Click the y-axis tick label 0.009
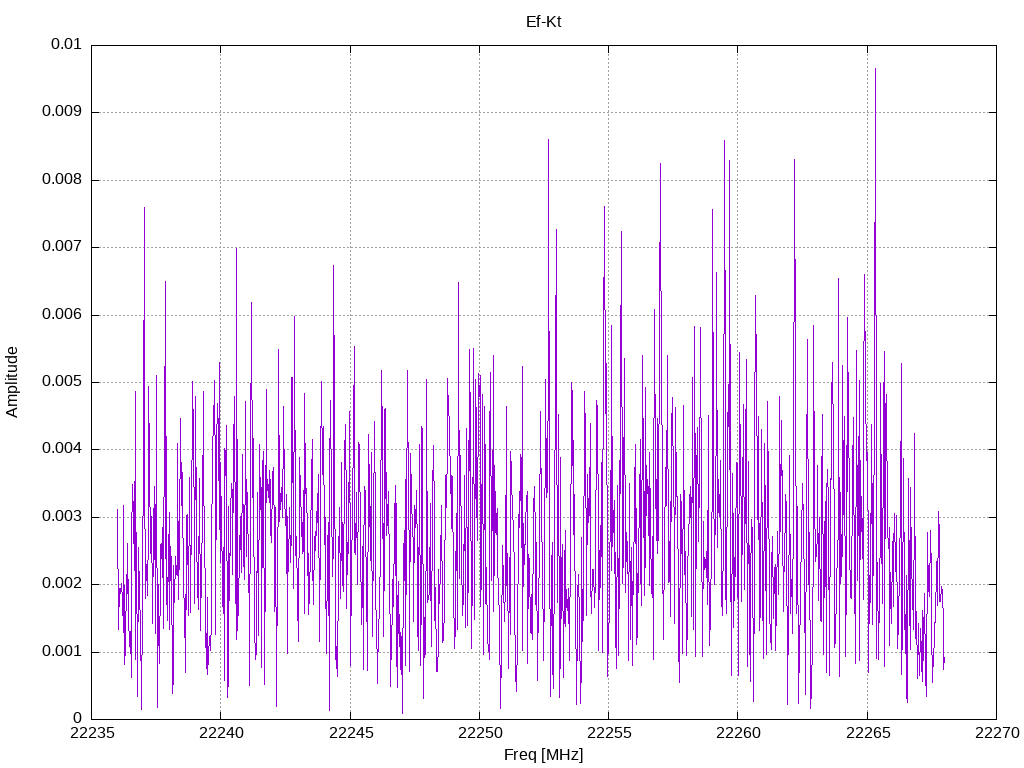This screenshot has width=1024, height=768. click(62, 111)
